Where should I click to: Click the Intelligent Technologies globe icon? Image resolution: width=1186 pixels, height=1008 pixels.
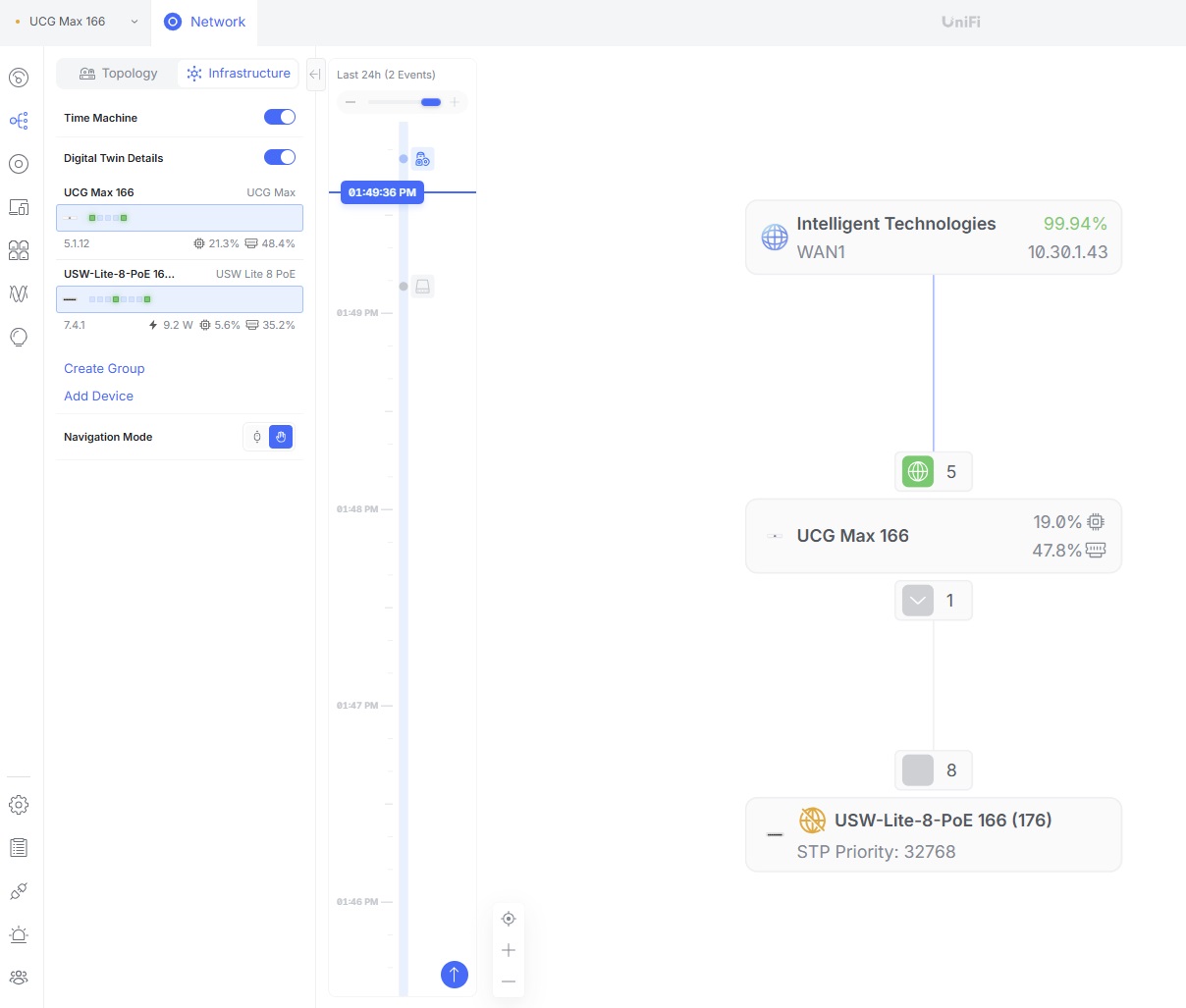(775, 238)
